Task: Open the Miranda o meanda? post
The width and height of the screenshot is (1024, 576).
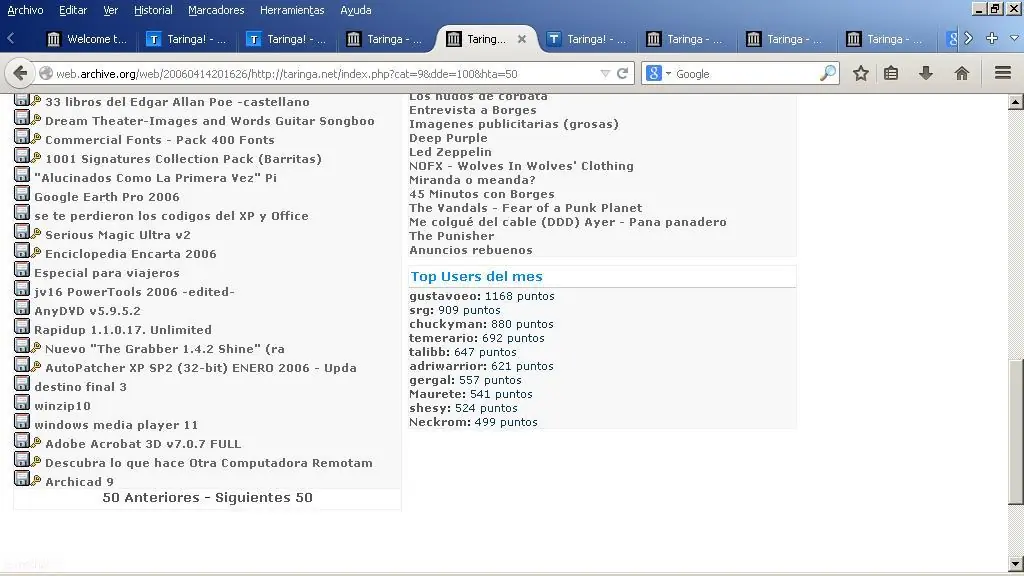Action: click(472, 180)
